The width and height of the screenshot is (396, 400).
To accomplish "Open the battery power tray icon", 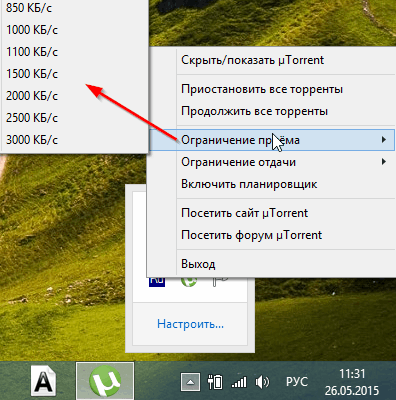I will (215, 382).
